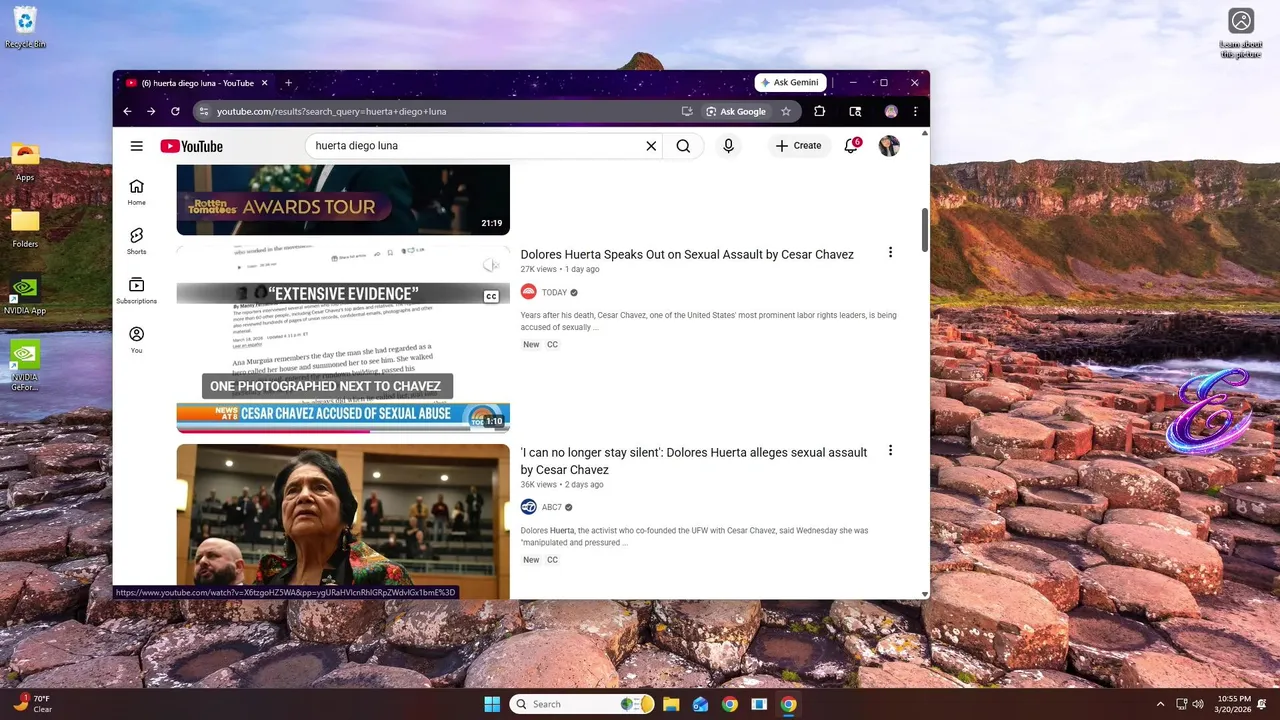Click '36K views • 2 days ago' text
1280x720 pixels.
click(x=562, y=485)
